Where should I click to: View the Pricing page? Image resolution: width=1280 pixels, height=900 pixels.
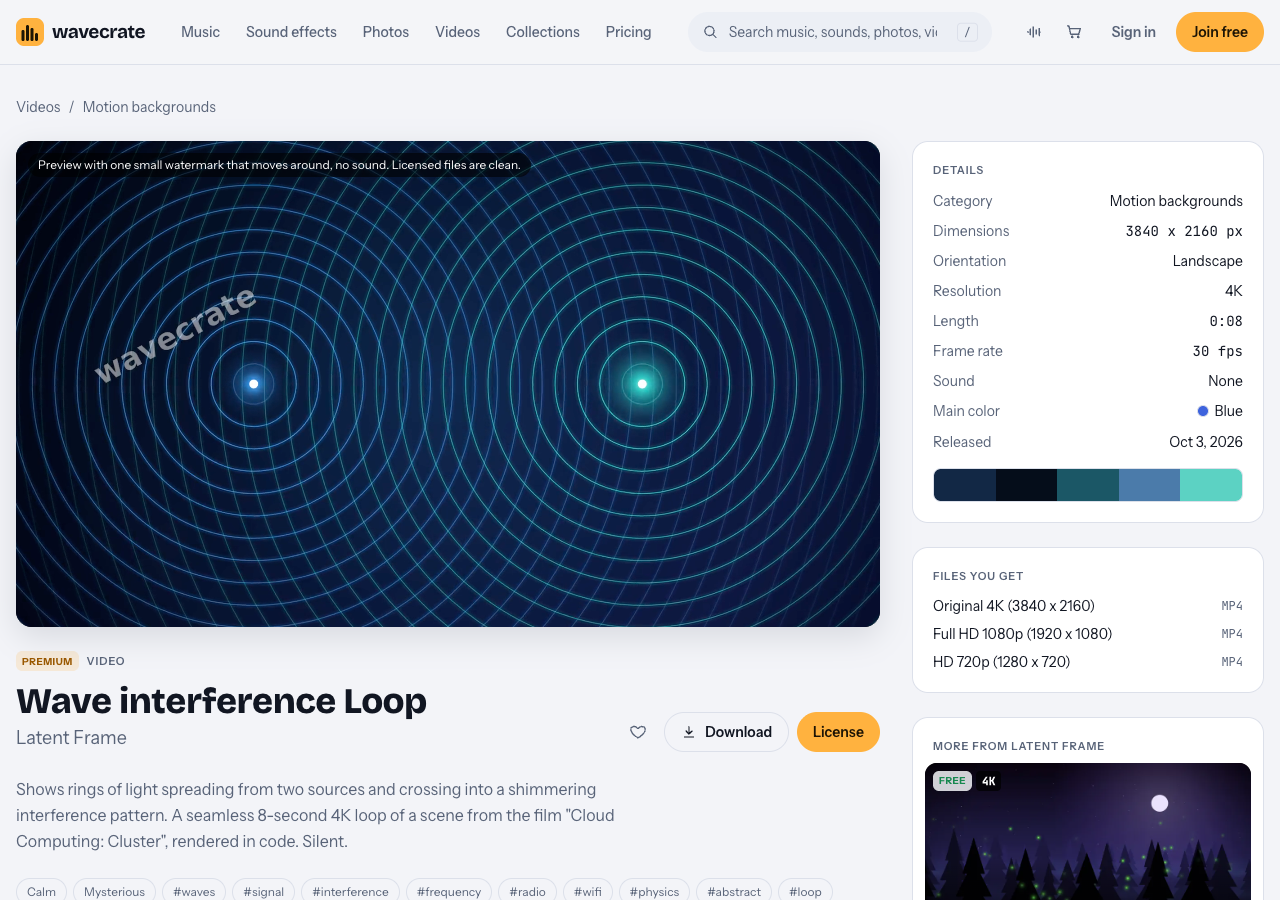(628, 32)
